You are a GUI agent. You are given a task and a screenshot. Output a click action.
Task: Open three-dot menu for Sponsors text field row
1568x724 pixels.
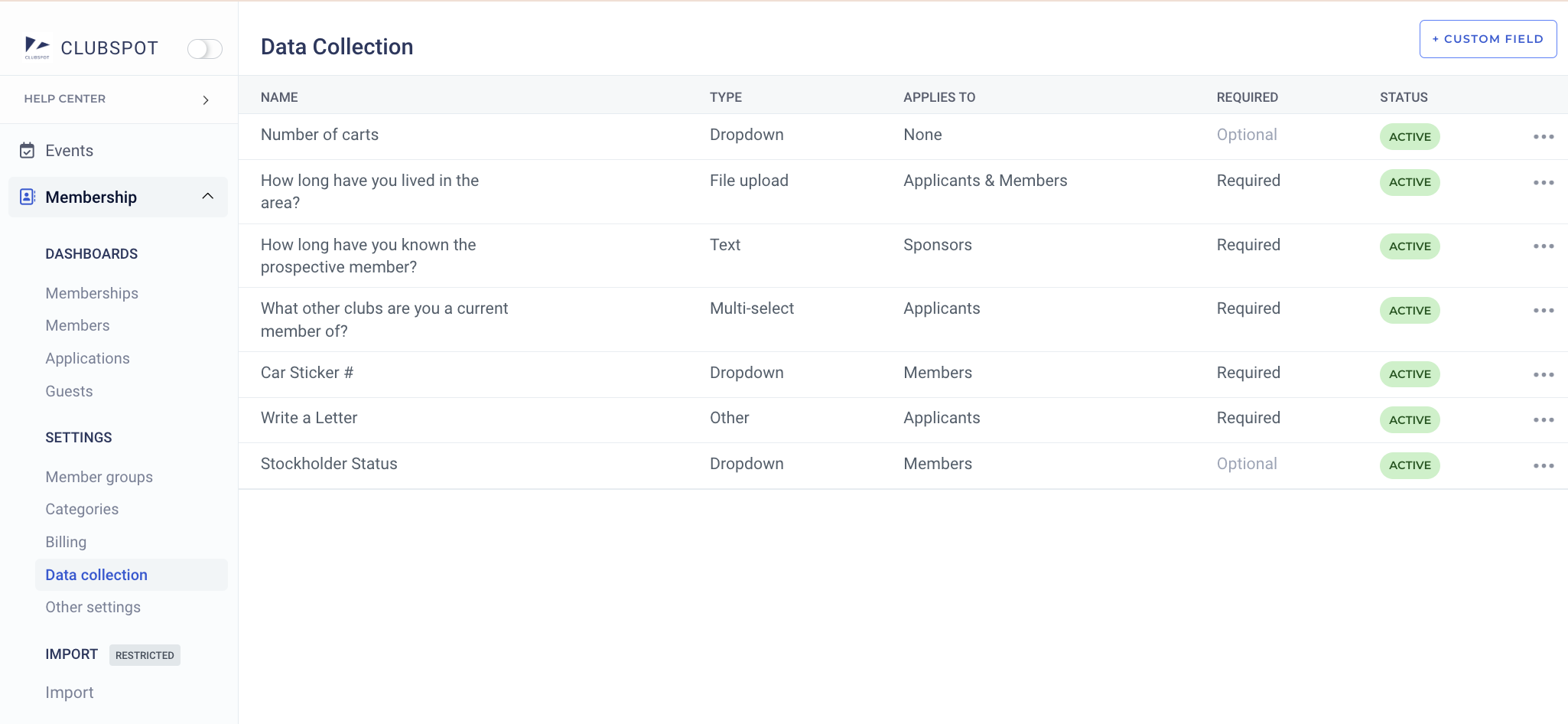pyautogui.click(x=1544, y=246)
